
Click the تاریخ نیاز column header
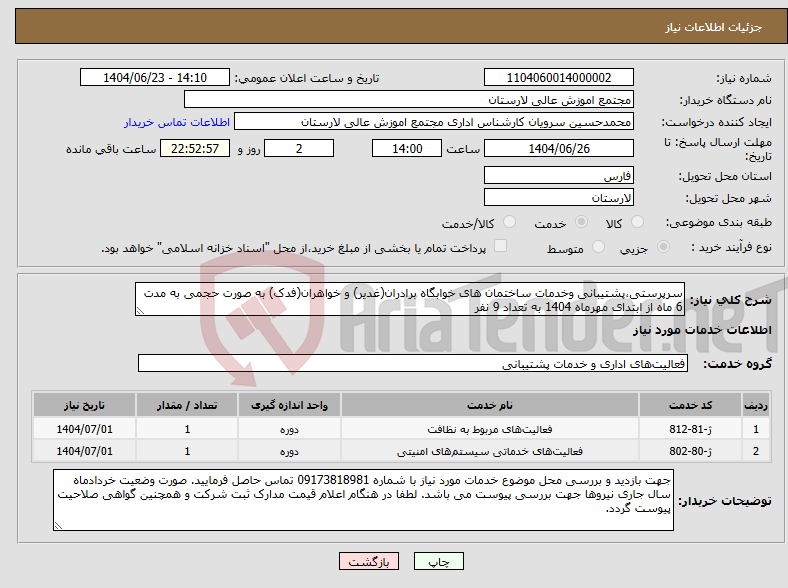click(84, 405)
